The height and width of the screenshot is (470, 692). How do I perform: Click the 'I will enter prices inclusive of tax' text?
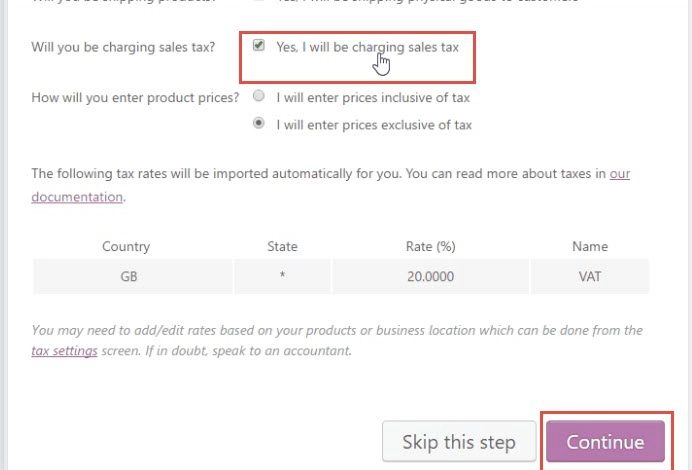[x=373, y=98]
